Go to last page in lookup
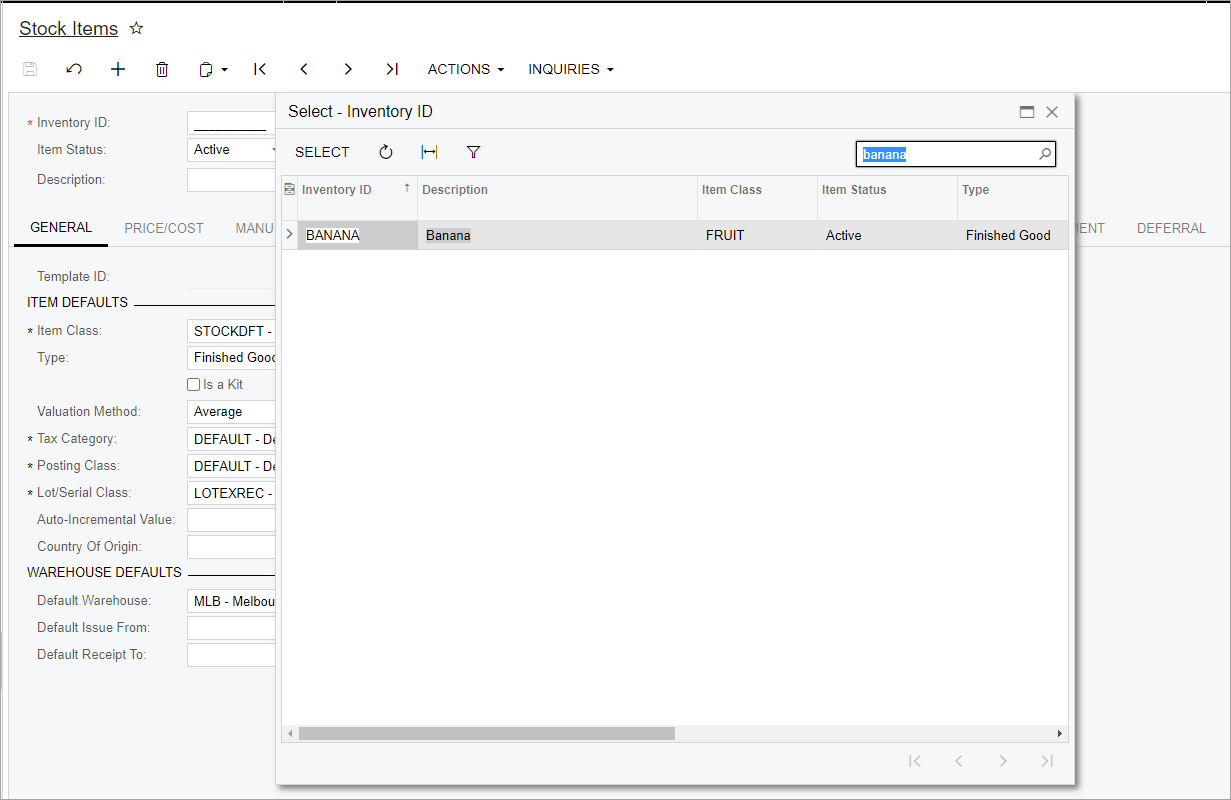The image size is (1231, 800). click(1047, 761)
